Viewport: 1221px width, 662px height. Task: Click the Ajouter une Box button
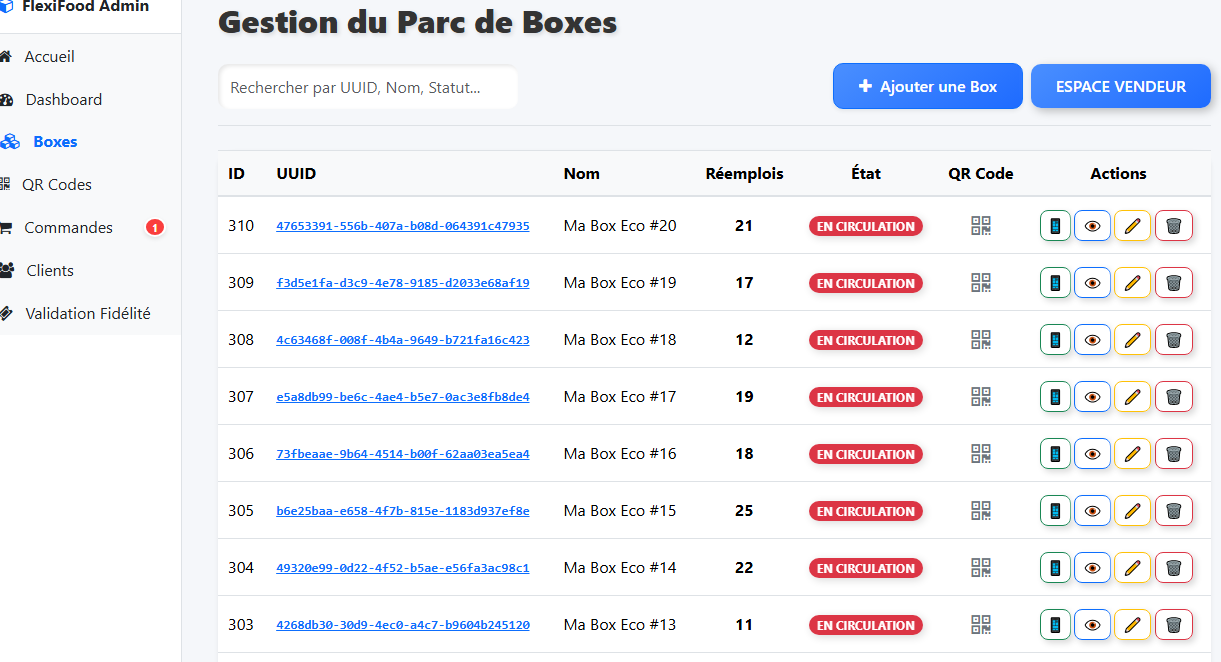point(927,87)
